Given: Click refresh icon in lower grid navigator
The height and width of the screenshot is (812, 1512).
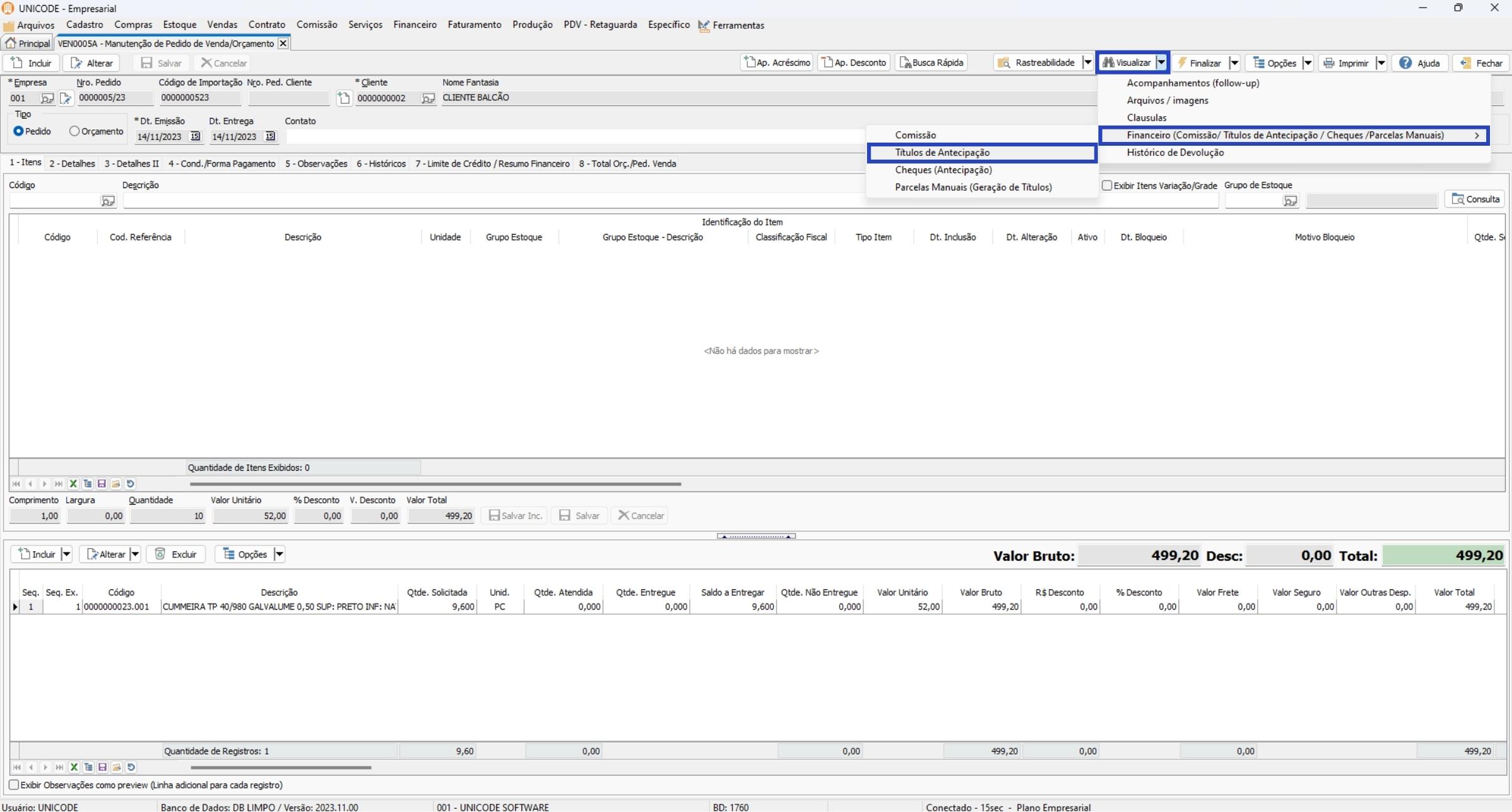Looking at the screenshot, I should click(131, 767).
